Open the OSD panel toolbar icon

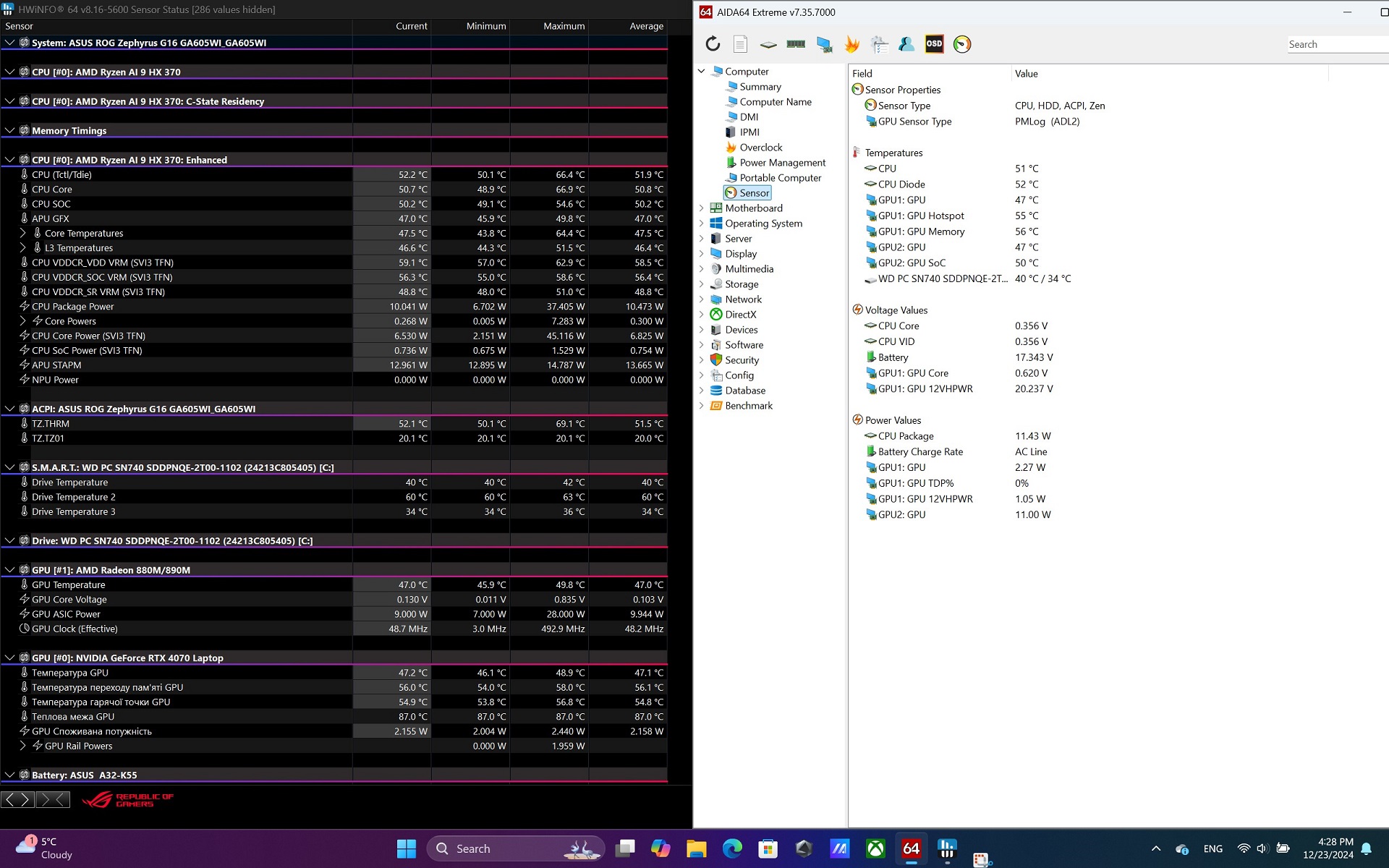[934, 44]
